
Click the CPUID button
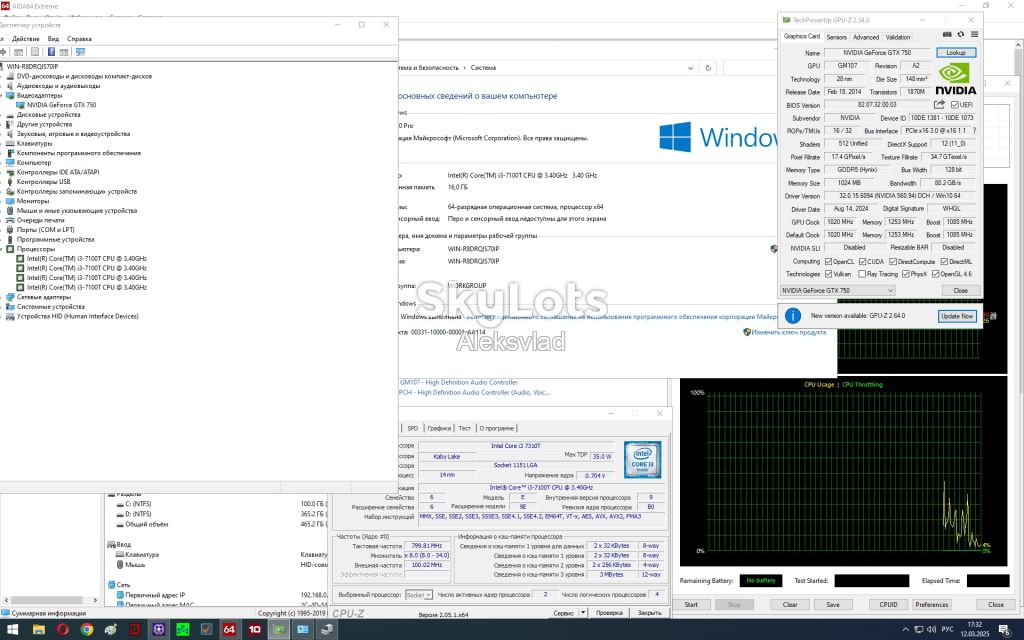pos(888,605)
